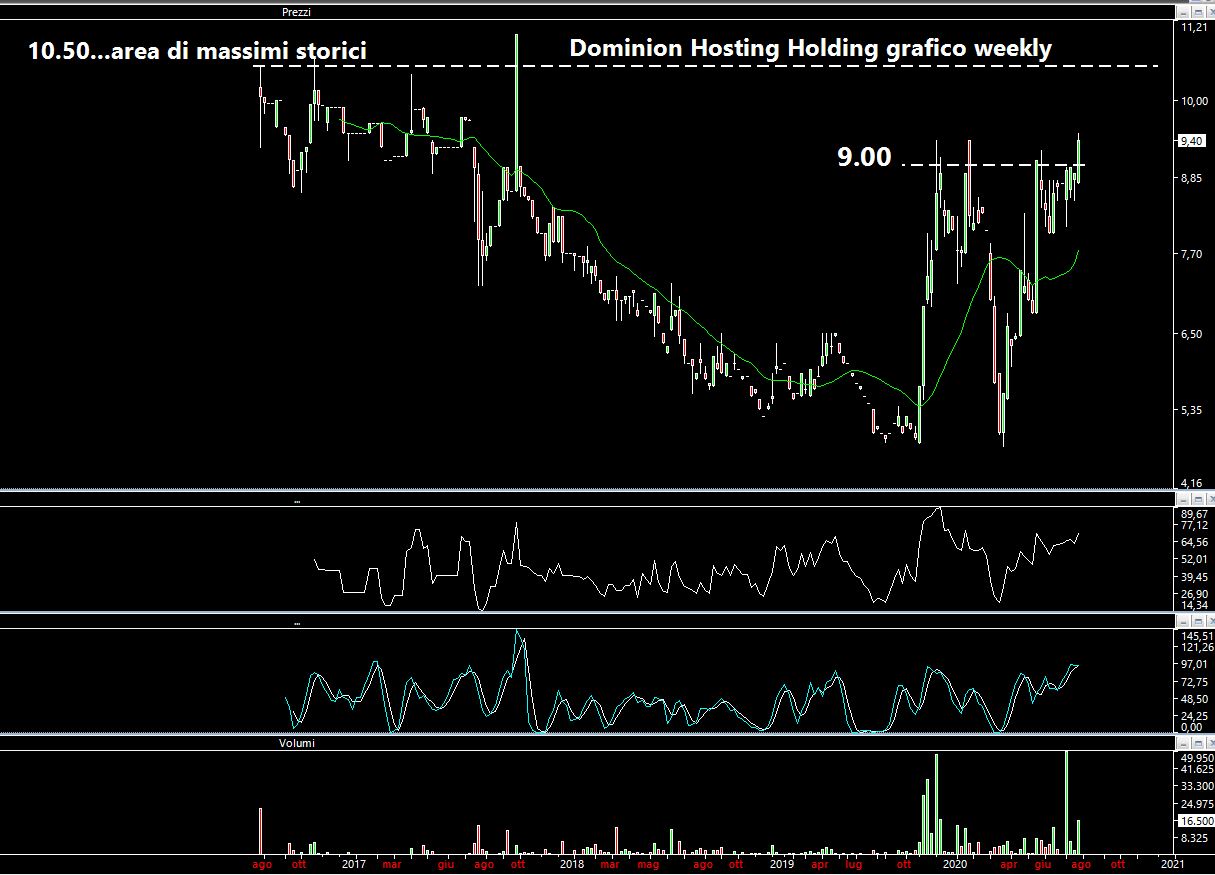The width and height of the screenshot is (1215, 875).
Task: Click the 10,00 price axis value
Action: [1195, 101]
